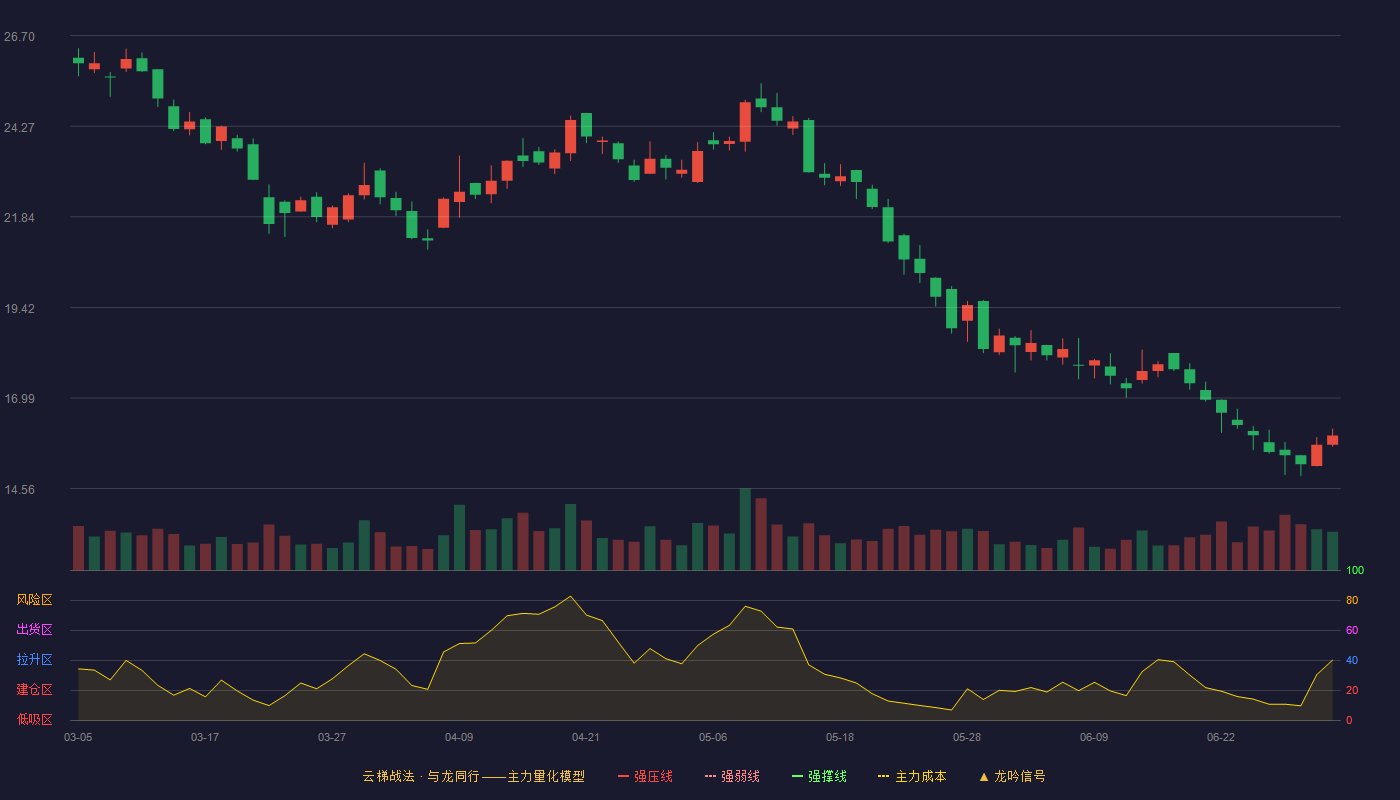The width and height of the screenshot is (1400, 800).
Task: Toggle the 主力成本 legend entry
Action: [912, 776]
